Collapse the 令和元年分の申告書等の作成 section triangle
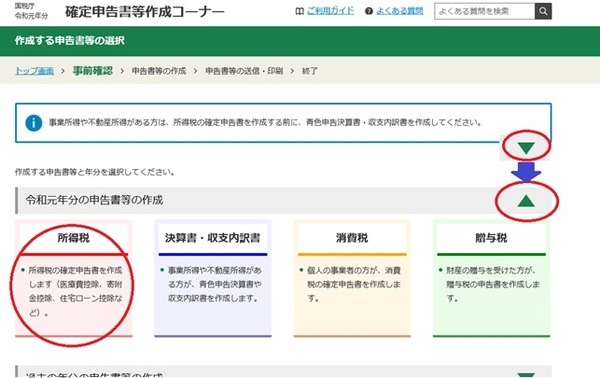This screenshot has height=378, width=600. (x=526, y=201)
